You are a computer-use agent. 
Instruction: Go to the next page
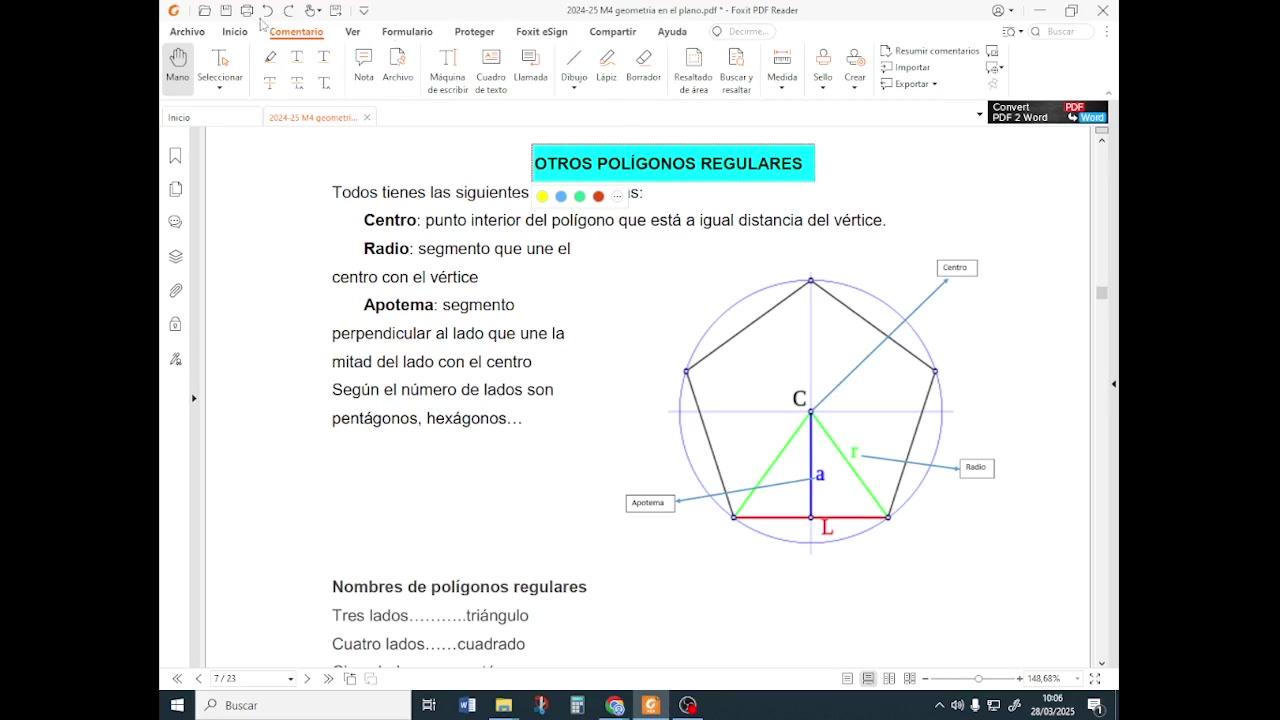click(x=307, y=679)
